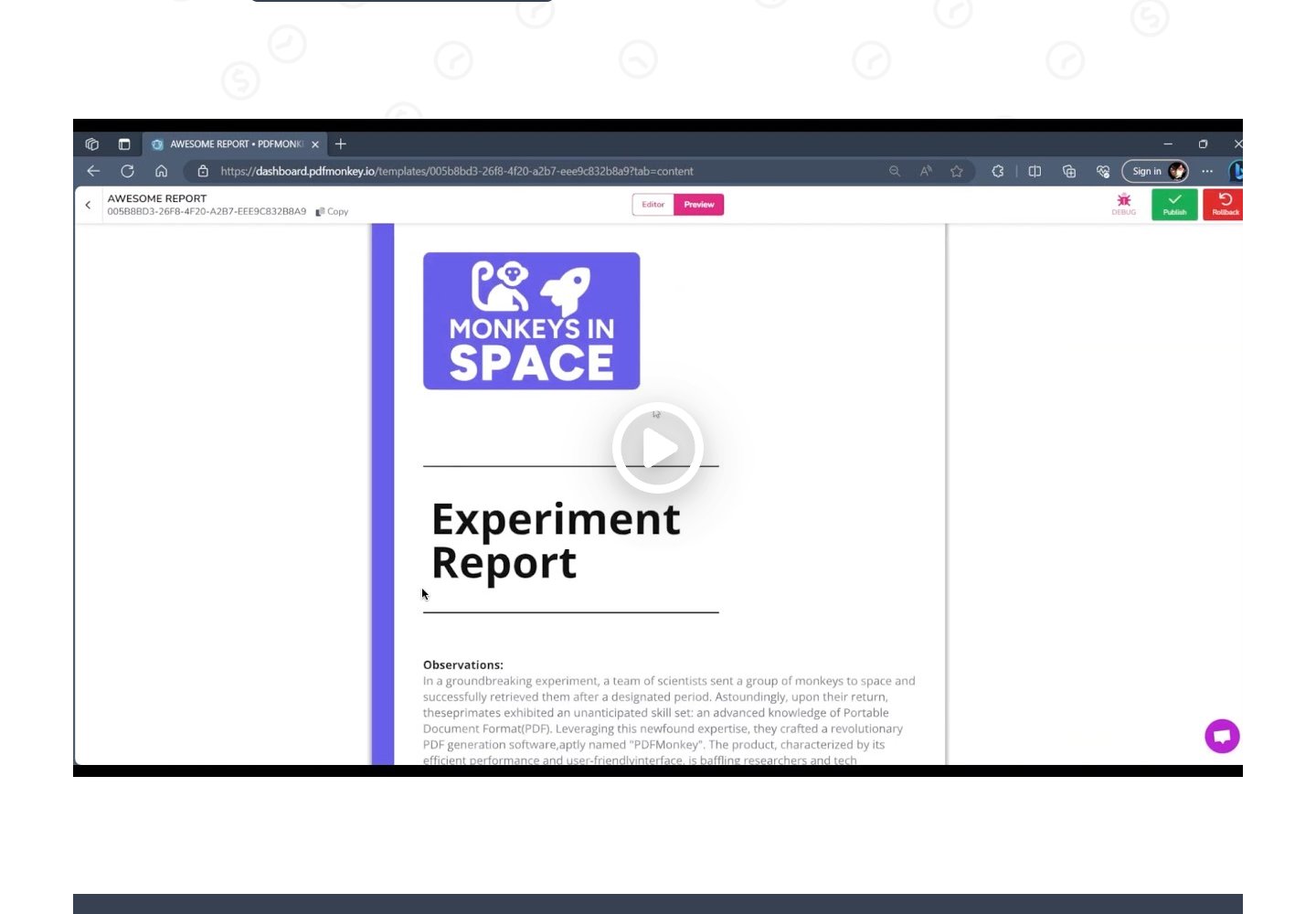Open the browser settings three-dots menu
Image resolution: width=1316 pixels, height=914 pixels.
1207,171
